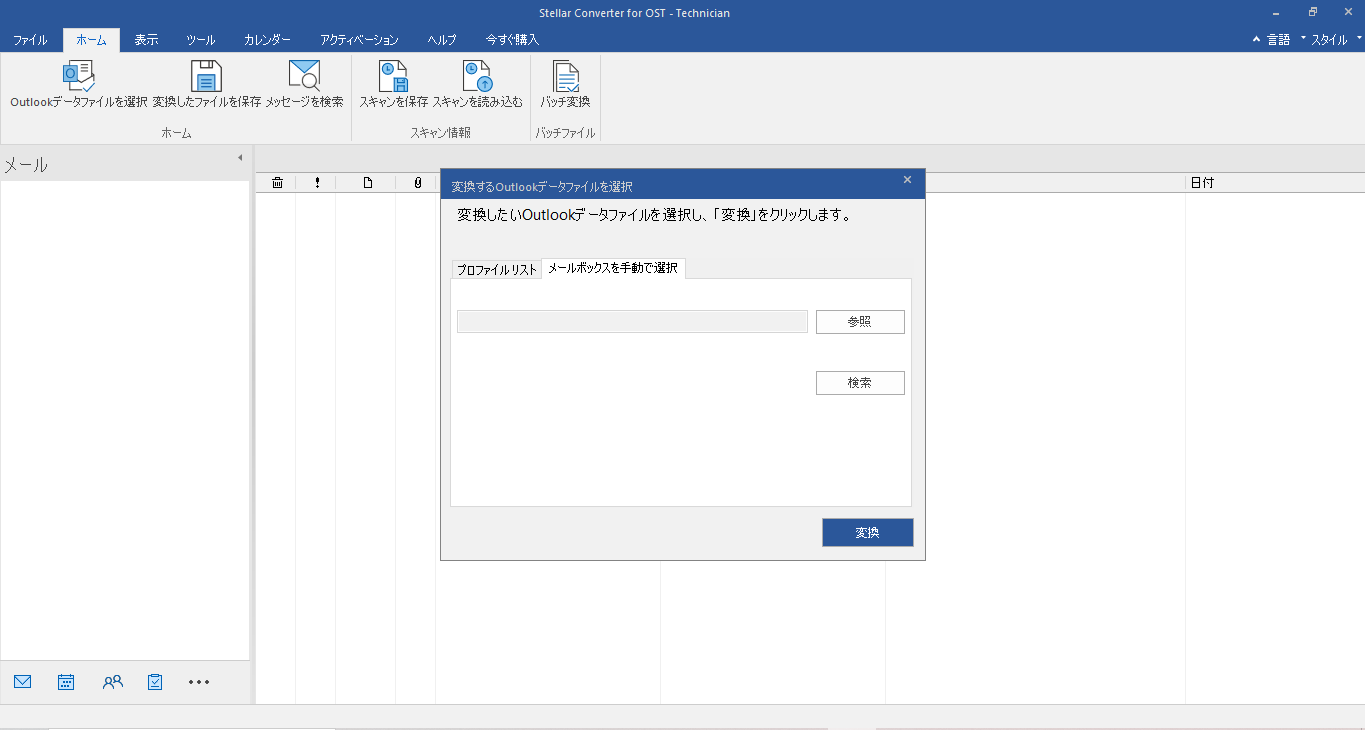Click the document type column header icon
1365x730 pixels.
(x=367, y=183)
